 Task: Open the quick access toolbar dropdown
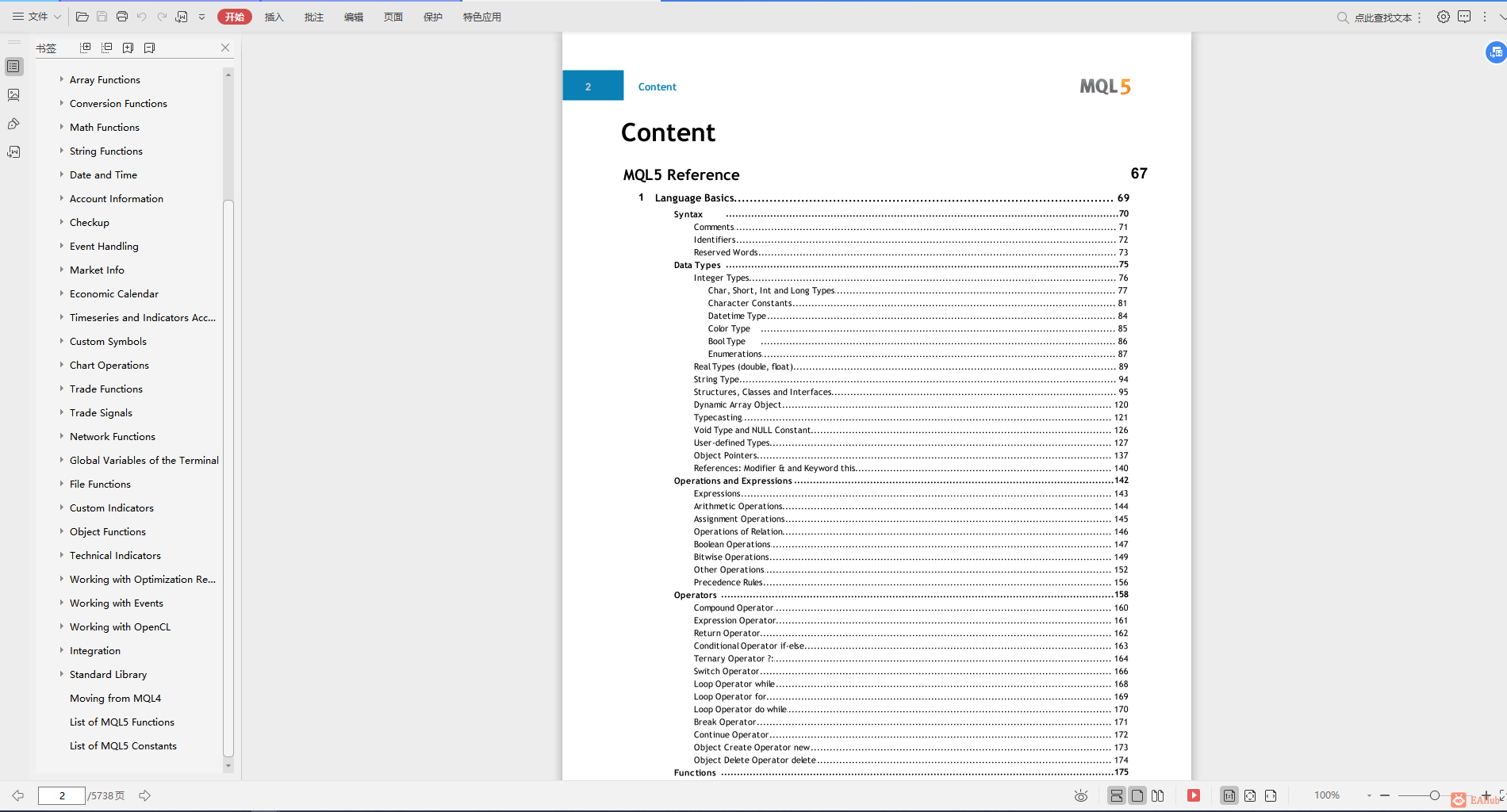click(x=201, y=17)
